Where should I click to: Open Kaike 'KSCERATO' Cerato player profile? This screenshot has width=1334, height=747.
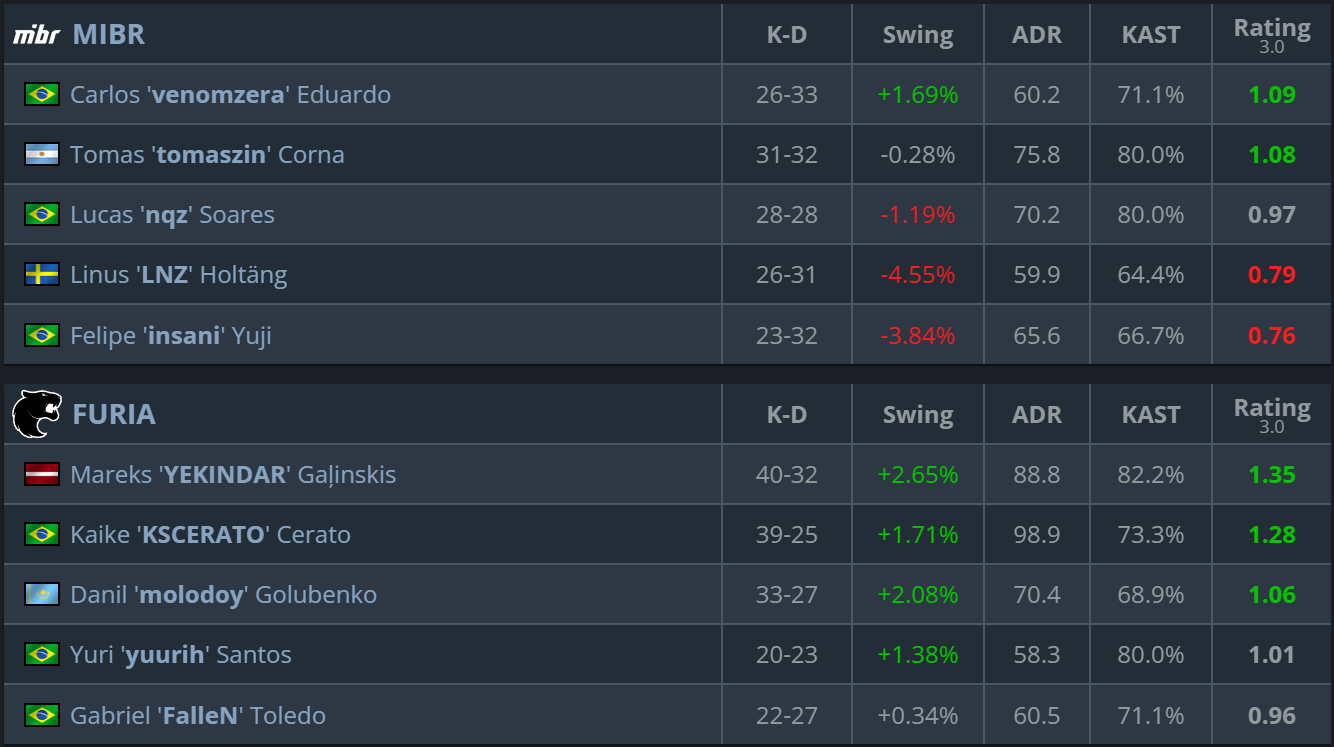tap(210, 534)
